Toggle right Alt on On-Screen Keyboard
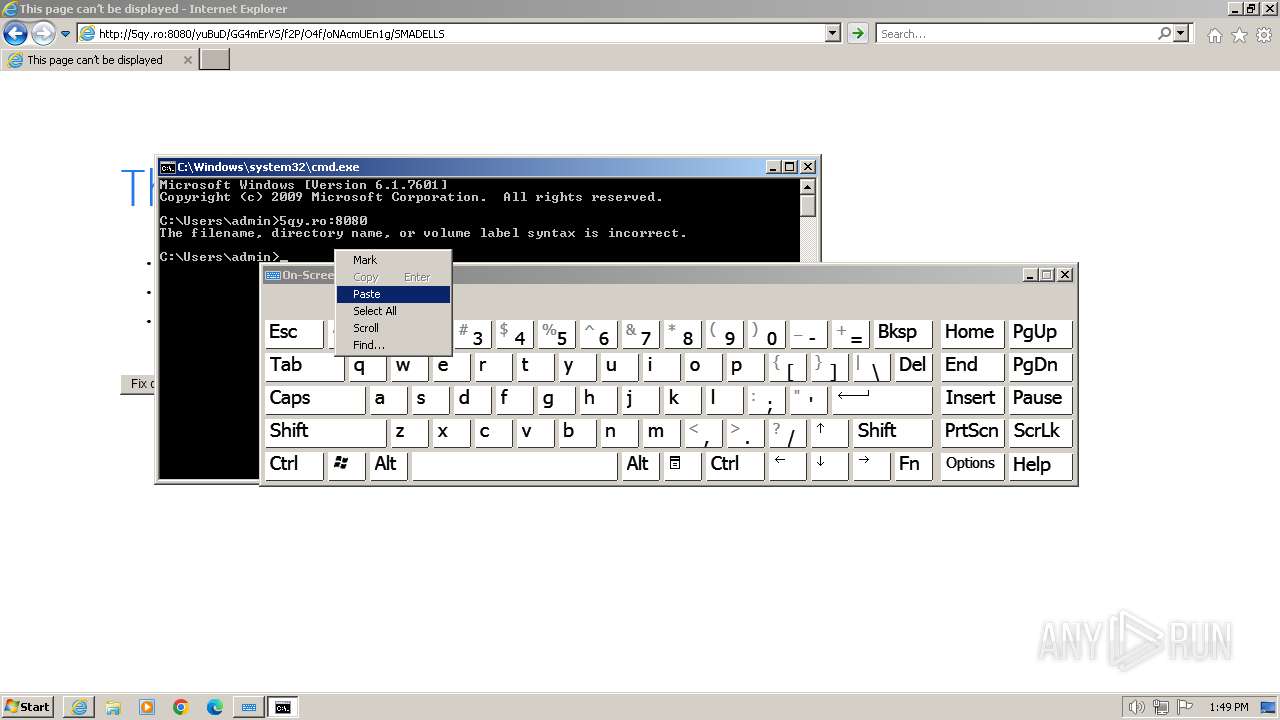1280x720 pixels. (x=641, y=465)
